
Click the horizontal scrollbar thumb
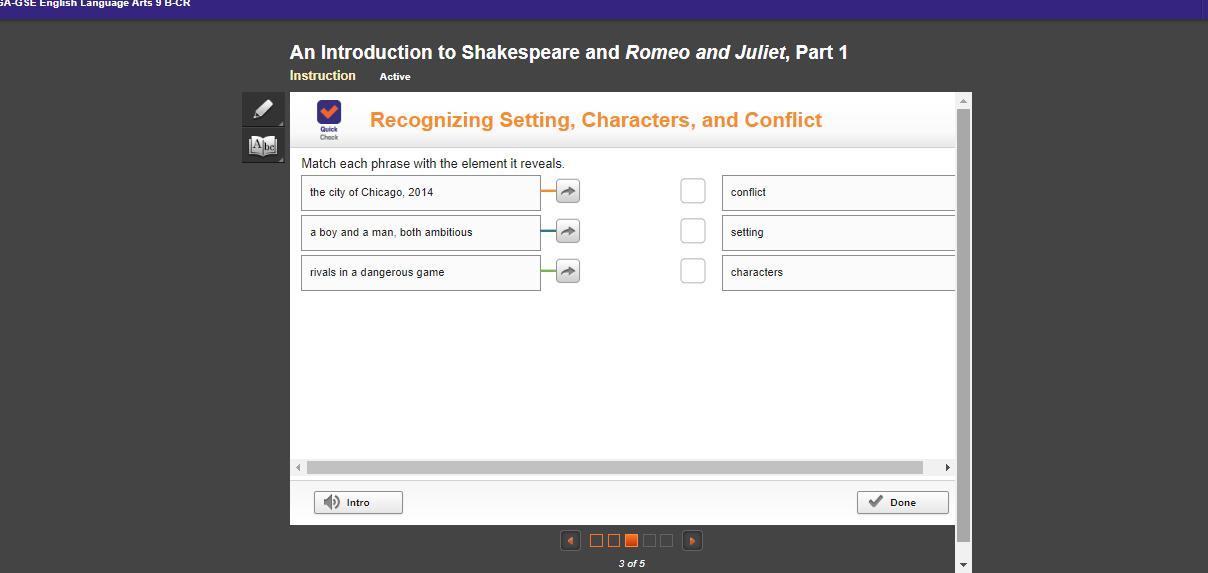point(614,467)
